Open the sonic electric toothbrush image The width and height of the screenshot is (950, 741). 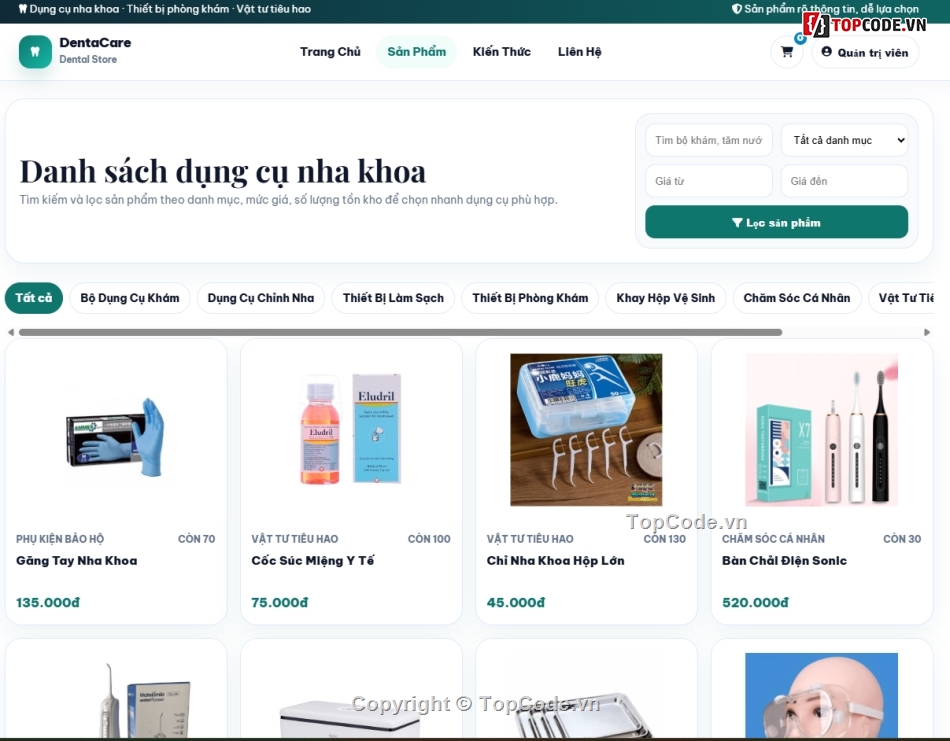tap(821, 430)
